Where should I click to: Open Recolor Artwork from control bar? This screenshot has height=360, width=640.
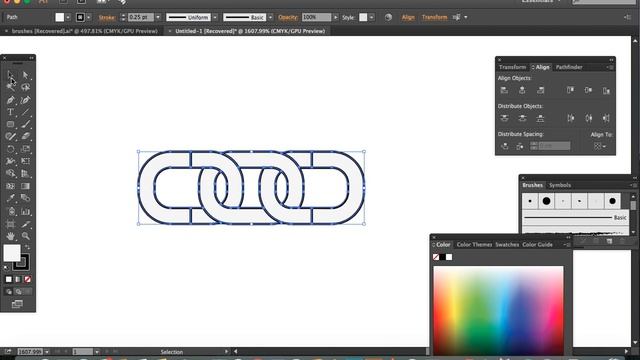(388, 17)
